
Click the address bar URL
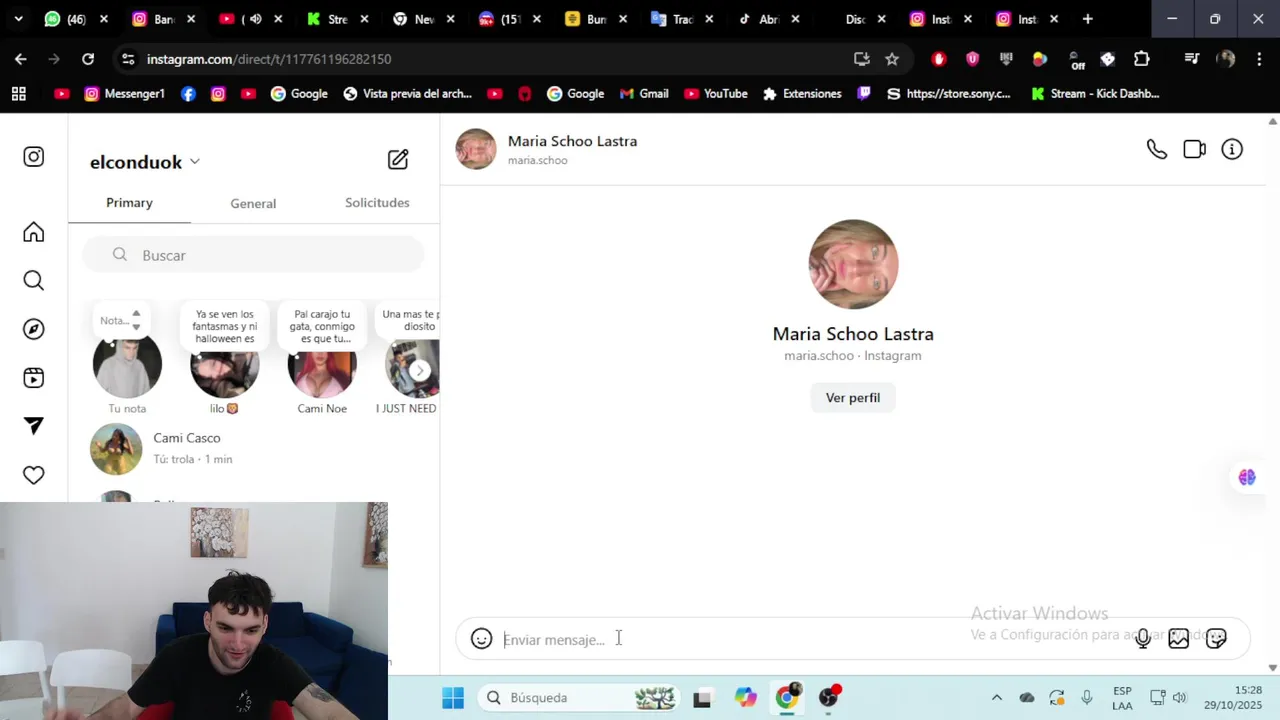[269, 59]
